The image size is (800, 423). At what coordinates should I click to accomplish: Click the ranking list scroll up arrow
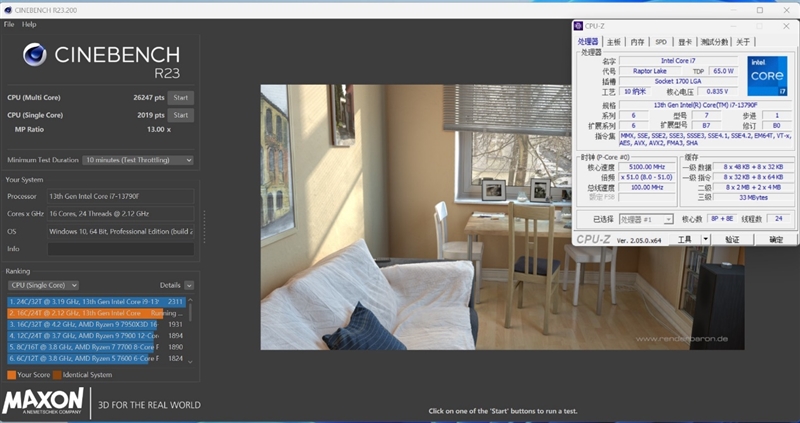pyautogui.click(x=190, y=300)
